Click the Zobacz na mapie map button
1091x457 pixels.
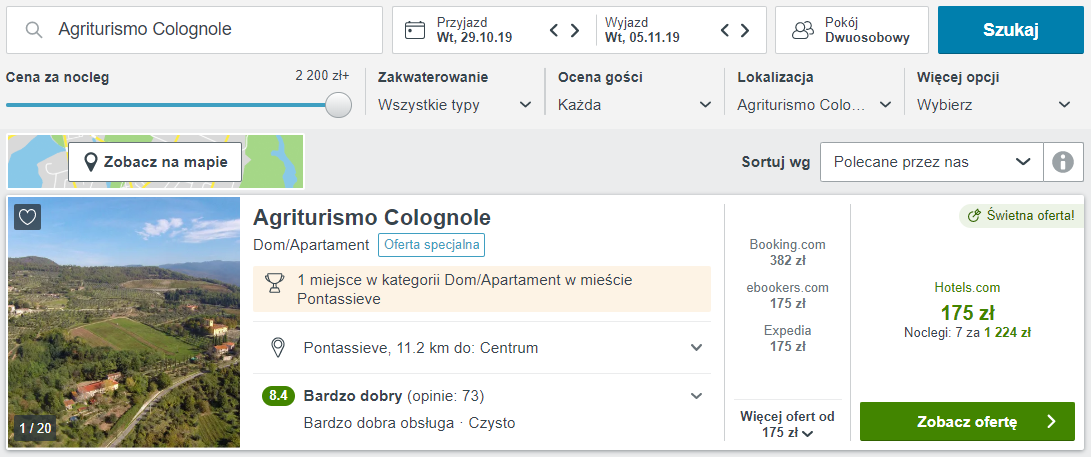155,162
